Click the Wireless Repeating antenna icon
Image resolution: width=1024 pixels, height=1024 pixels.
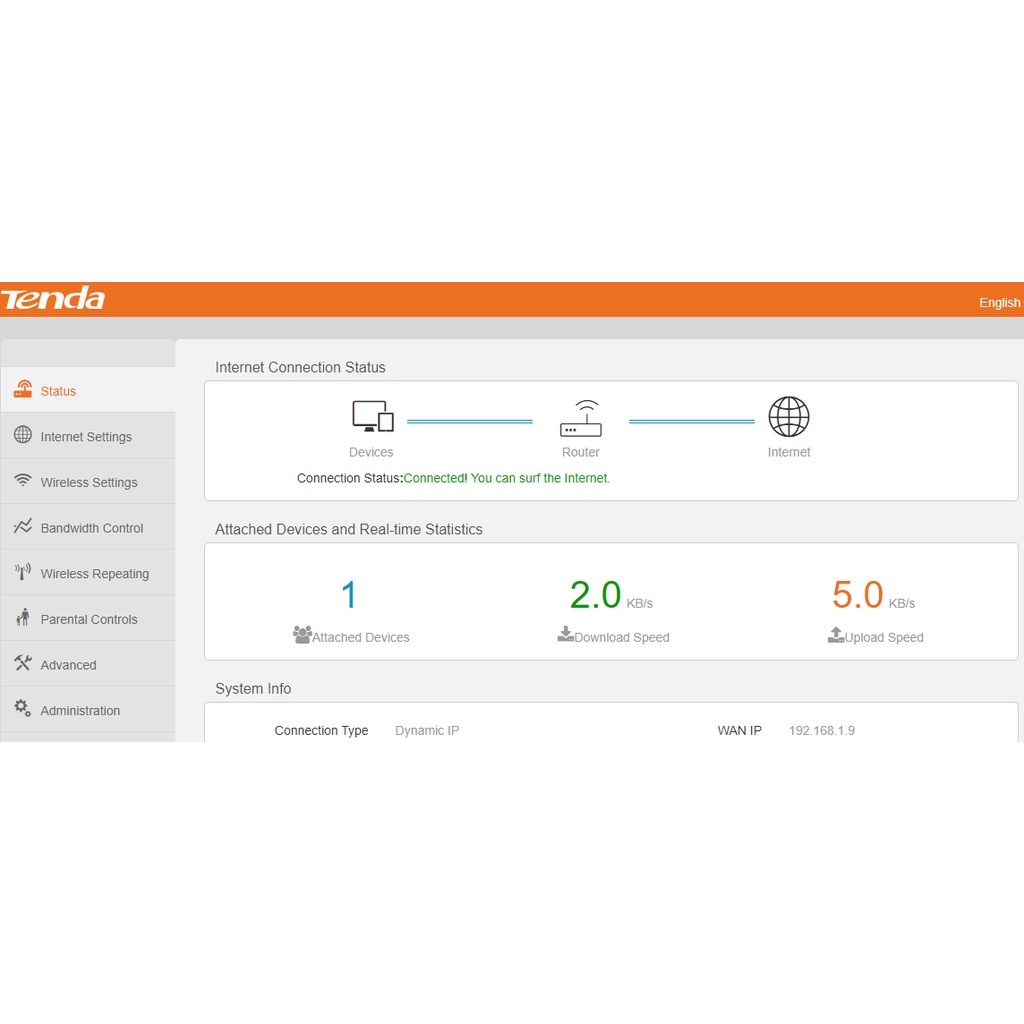[x=22, y=572]
